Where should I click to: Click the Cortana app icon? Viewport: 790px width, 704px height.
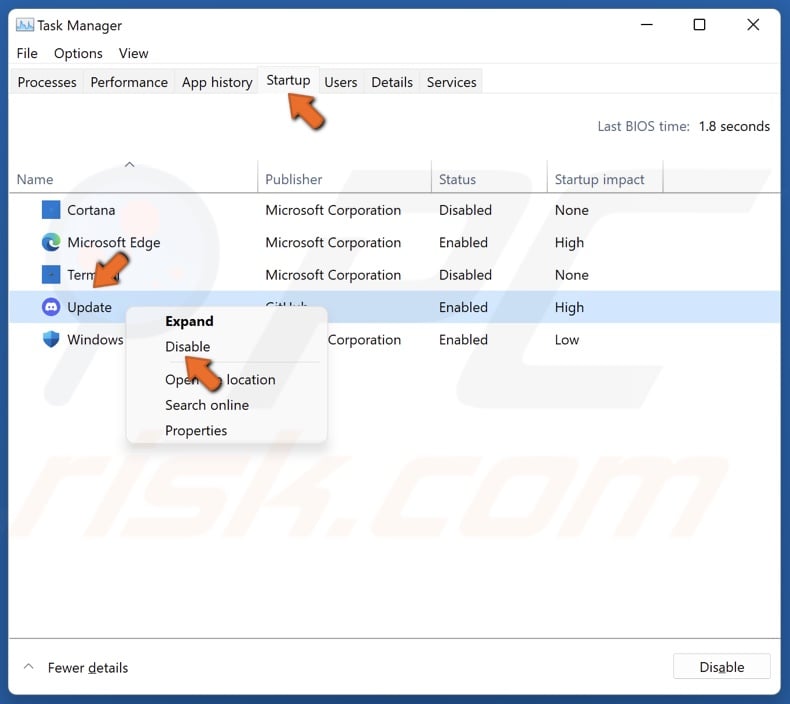click(x=51, y=210)
